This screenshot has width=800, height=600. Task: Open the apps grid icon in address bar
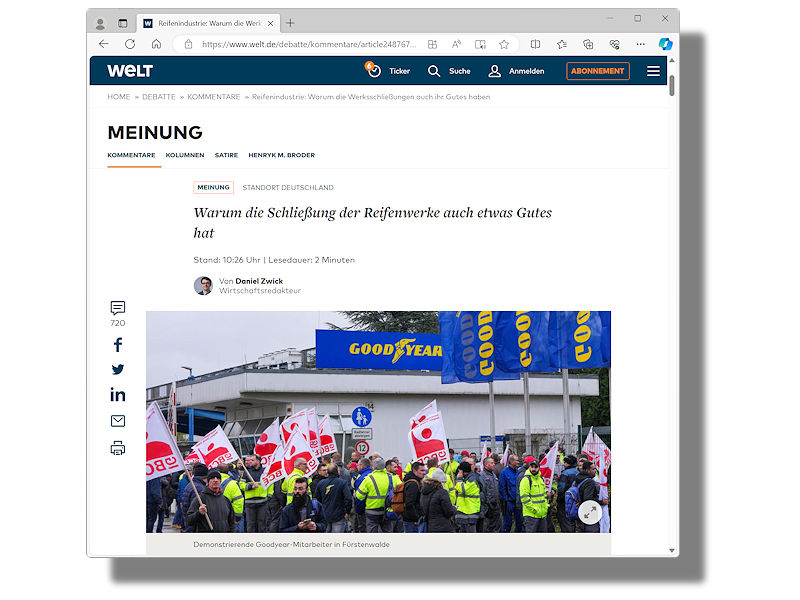[x=432, y=44]
